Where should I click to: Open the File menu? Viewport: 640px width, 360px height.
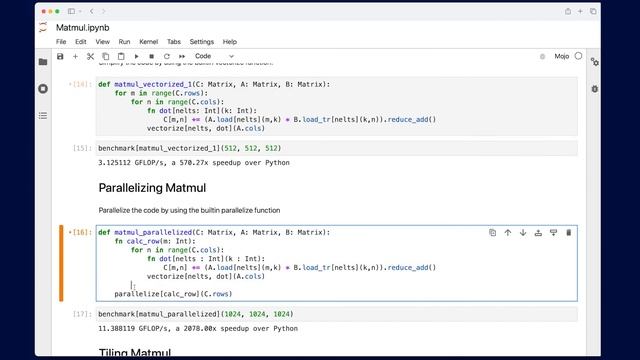tap(61, 42)
